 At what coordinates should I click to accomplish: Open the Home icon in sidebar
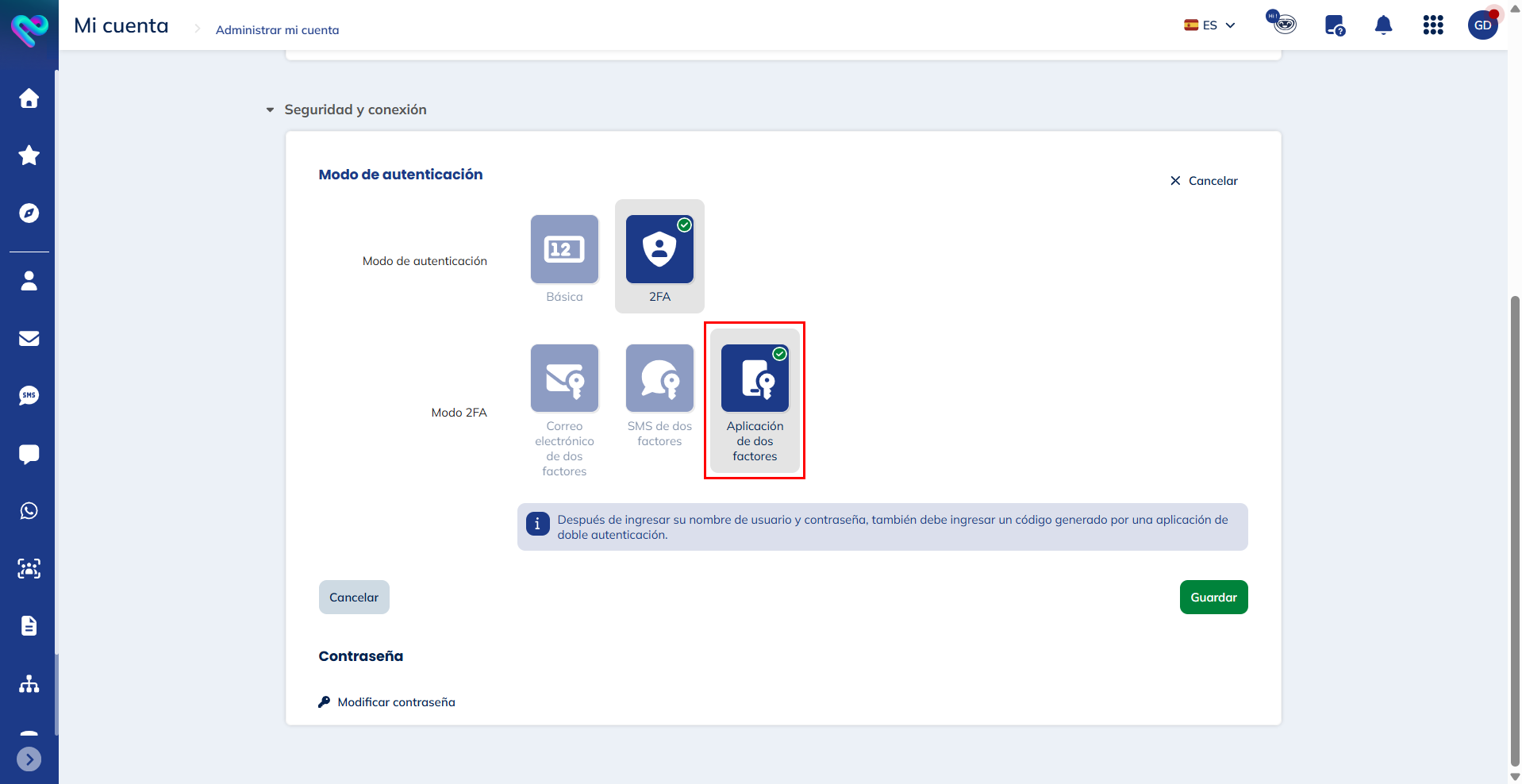pos(29,98)
